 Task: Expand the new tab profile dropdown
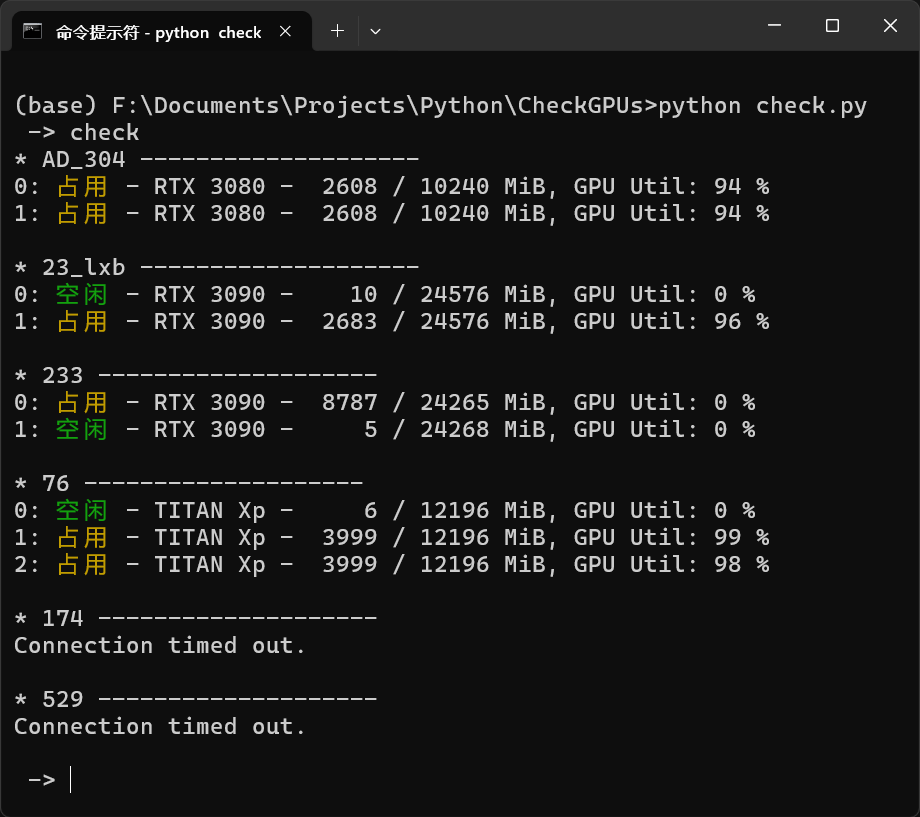coord(376,31)
